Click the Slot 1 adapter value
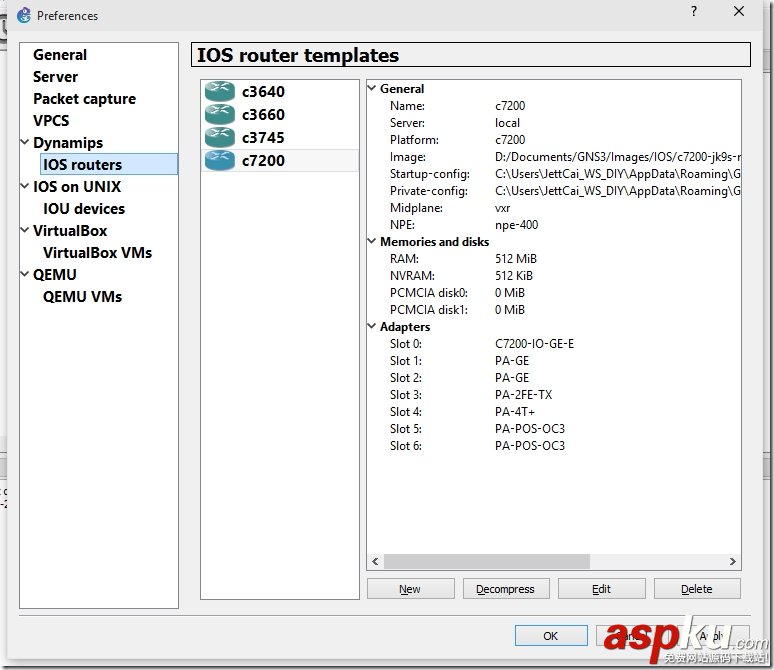The image size is (774, 670). (512, 360)
